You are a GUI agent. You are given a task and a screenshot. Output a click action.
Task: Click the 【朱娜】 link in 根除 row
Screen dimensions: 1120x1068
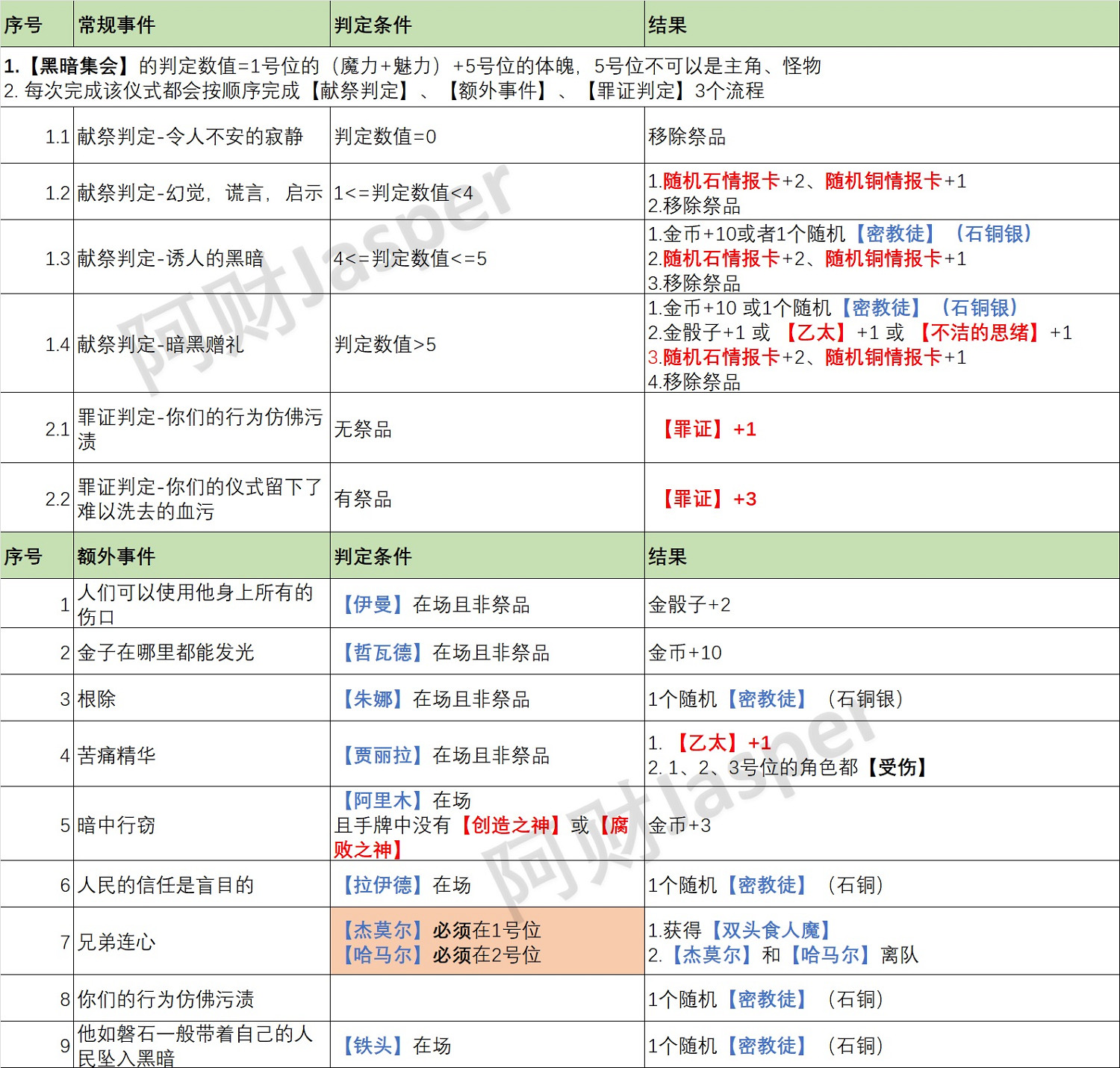[374, 699]
